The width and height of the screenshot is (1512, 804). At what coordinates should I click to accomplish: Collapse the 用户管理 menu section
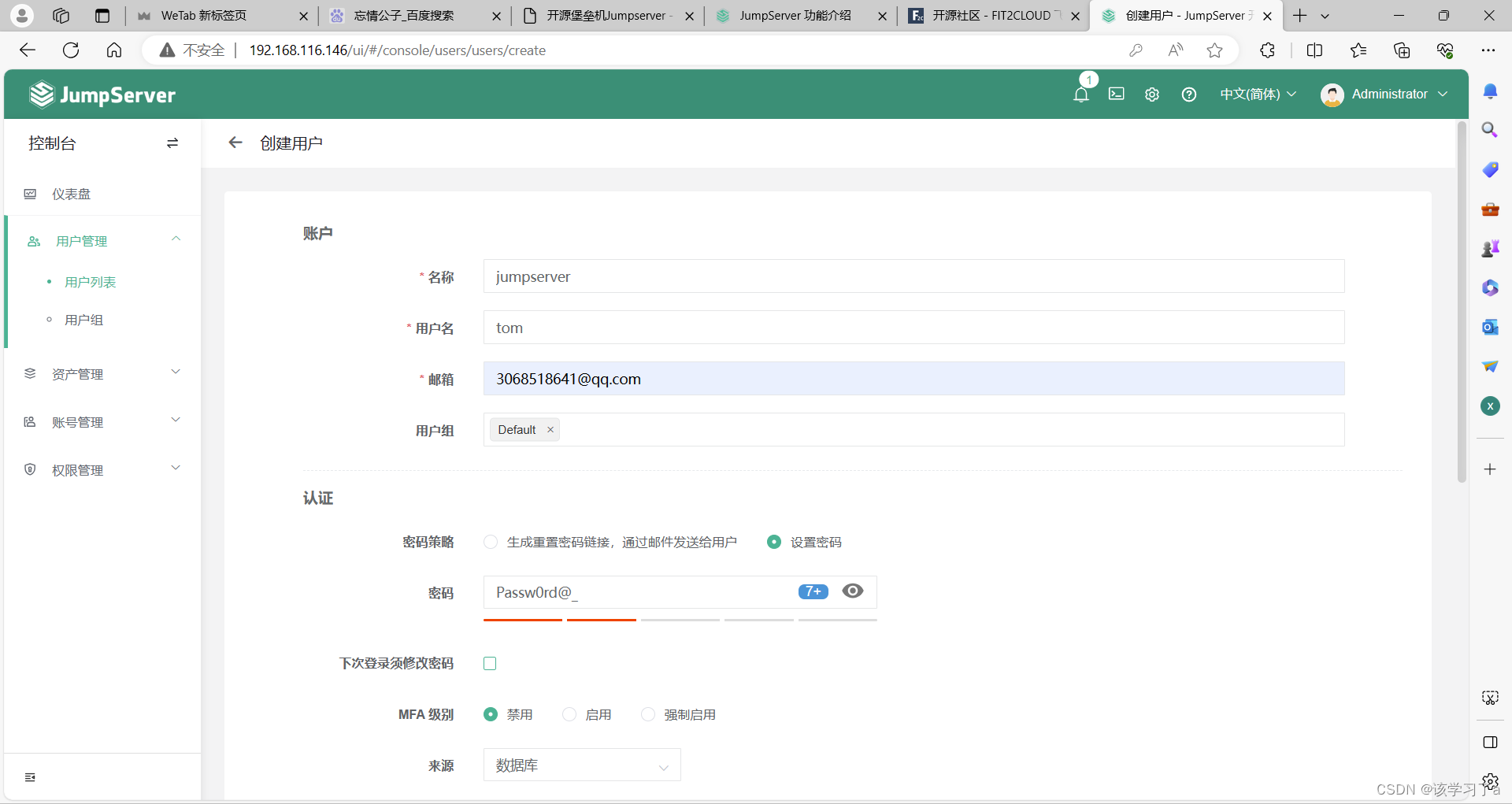pyautogui.click(x=176, y=239)
